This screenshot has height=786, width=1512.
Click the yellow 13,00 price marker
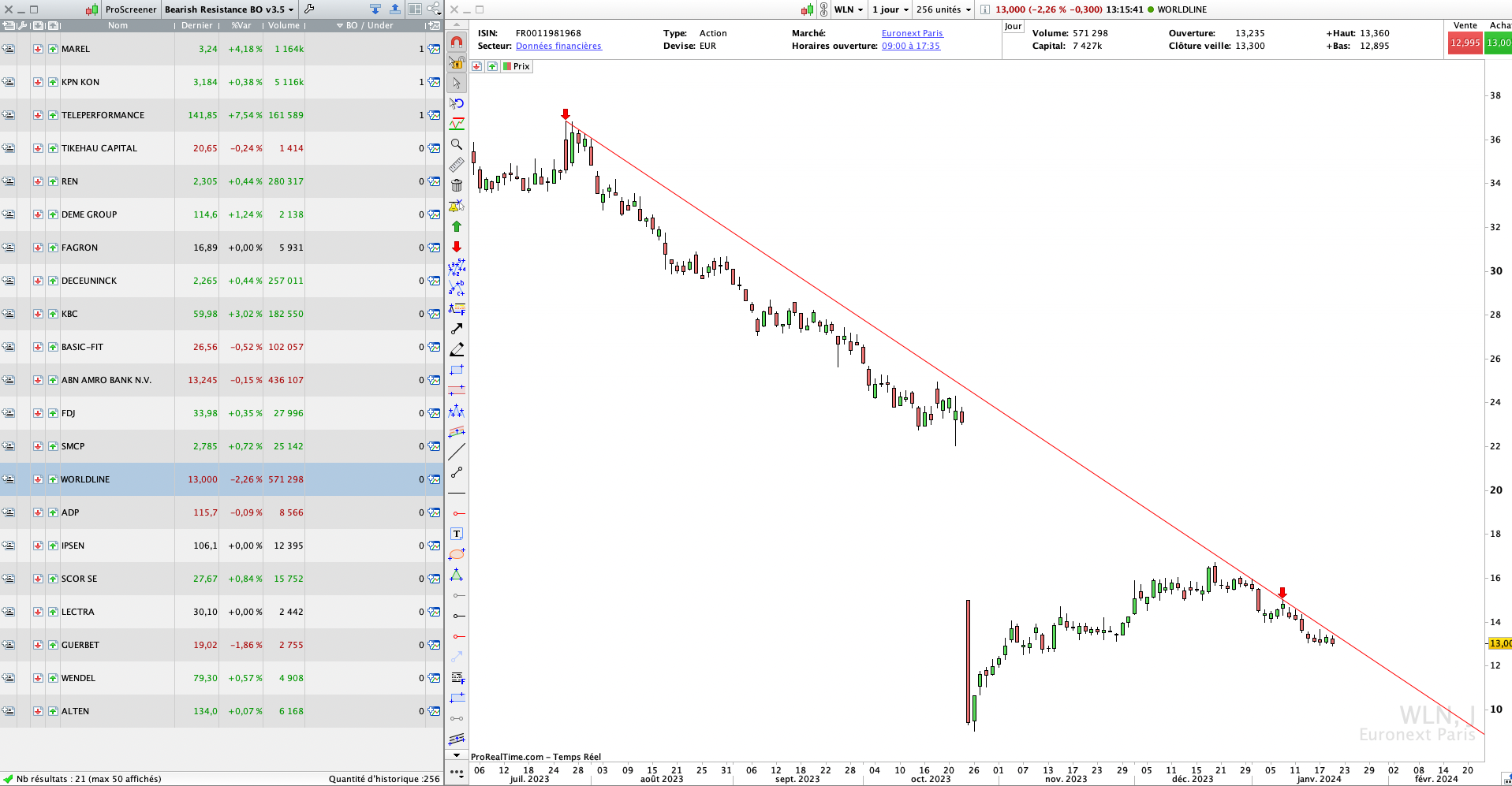pyautogui.click(x=1500, y=643)
